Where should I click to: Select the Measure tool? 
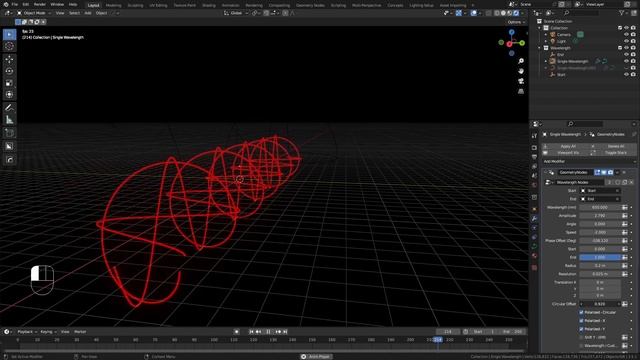coord(9,120)
